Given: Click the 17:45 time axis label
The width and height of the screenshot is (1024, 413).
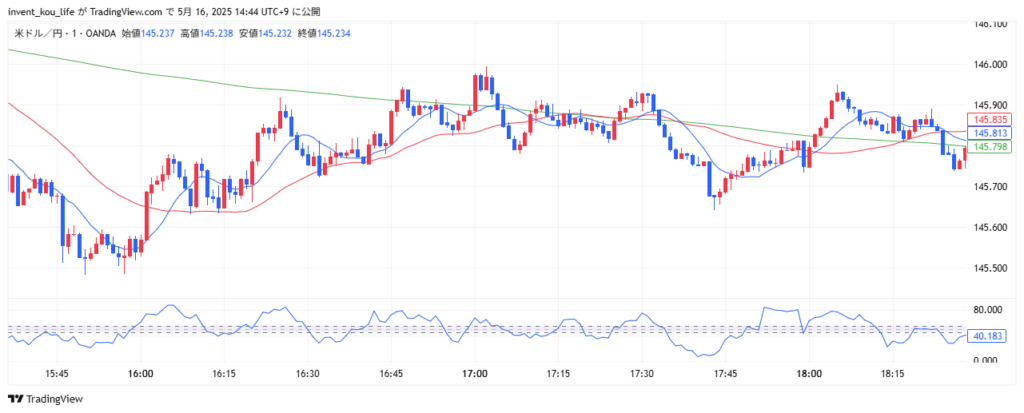Looking at the screenshot, I should click(x=726, y=374).
